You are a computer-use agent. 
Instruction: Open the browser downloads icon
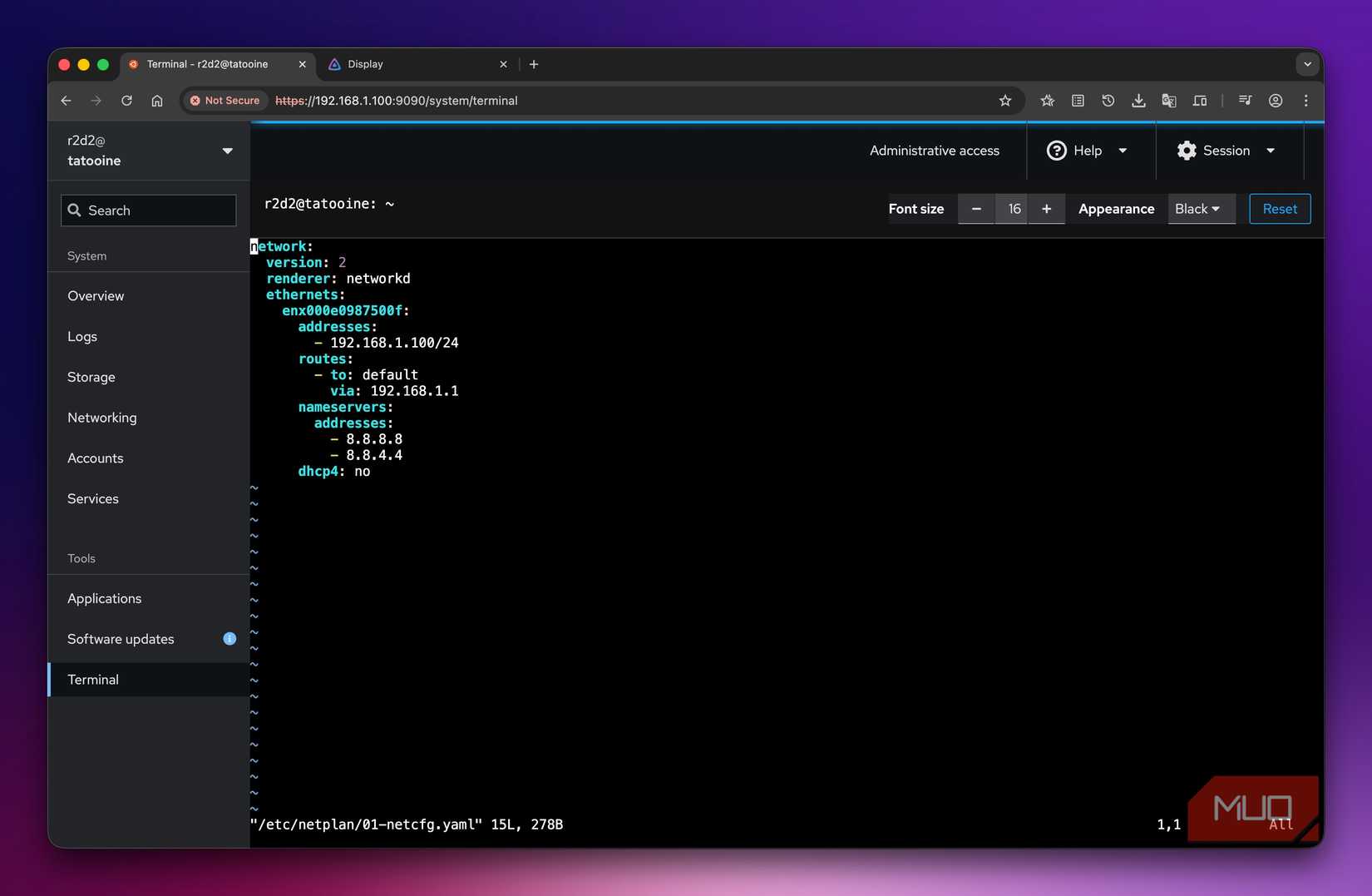tap(1138, 101)
